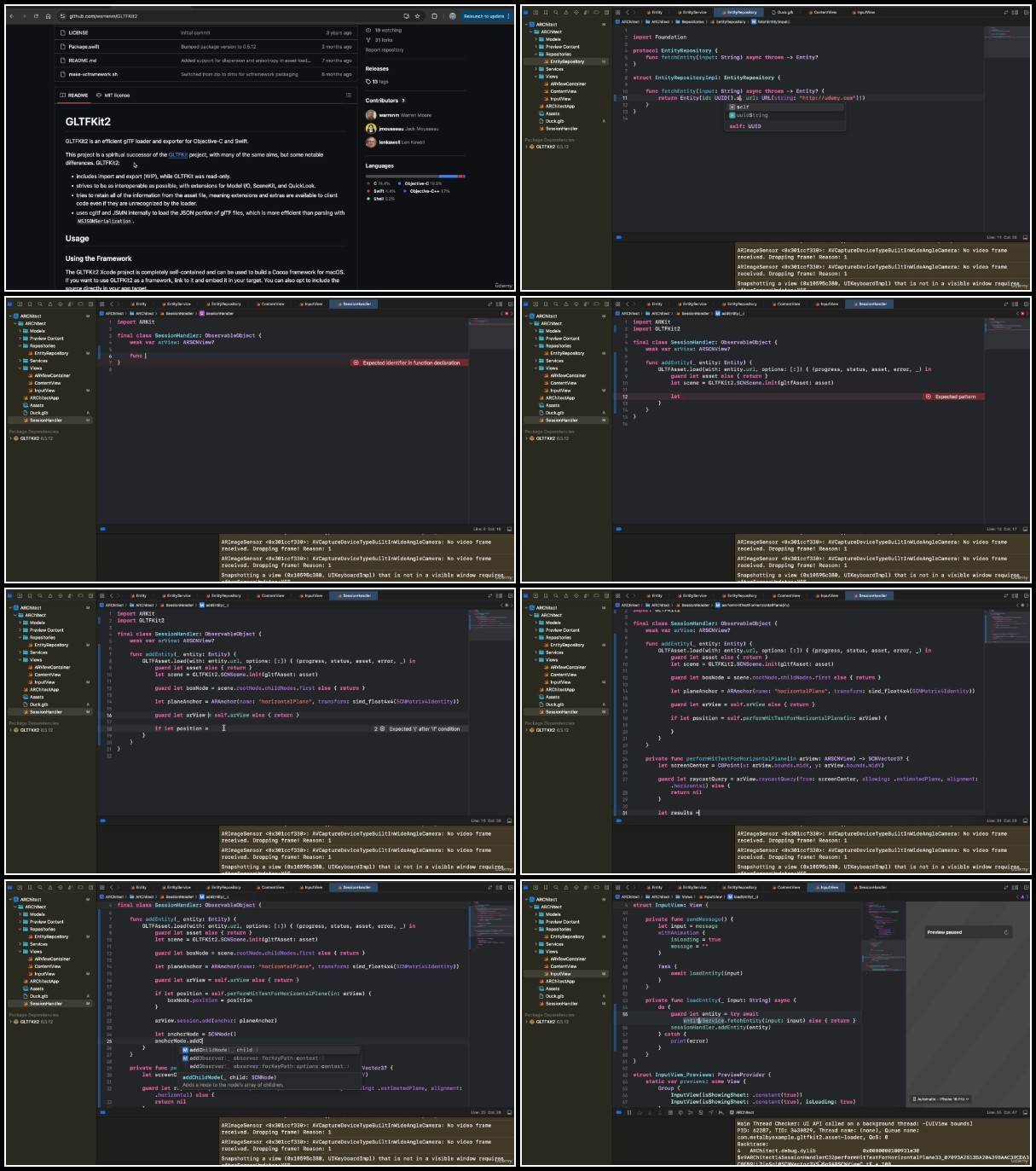Screen dimensions: 1036x1171
Task: Bookmark the GitHub page with the star icon
Action: tap(417, 16)
